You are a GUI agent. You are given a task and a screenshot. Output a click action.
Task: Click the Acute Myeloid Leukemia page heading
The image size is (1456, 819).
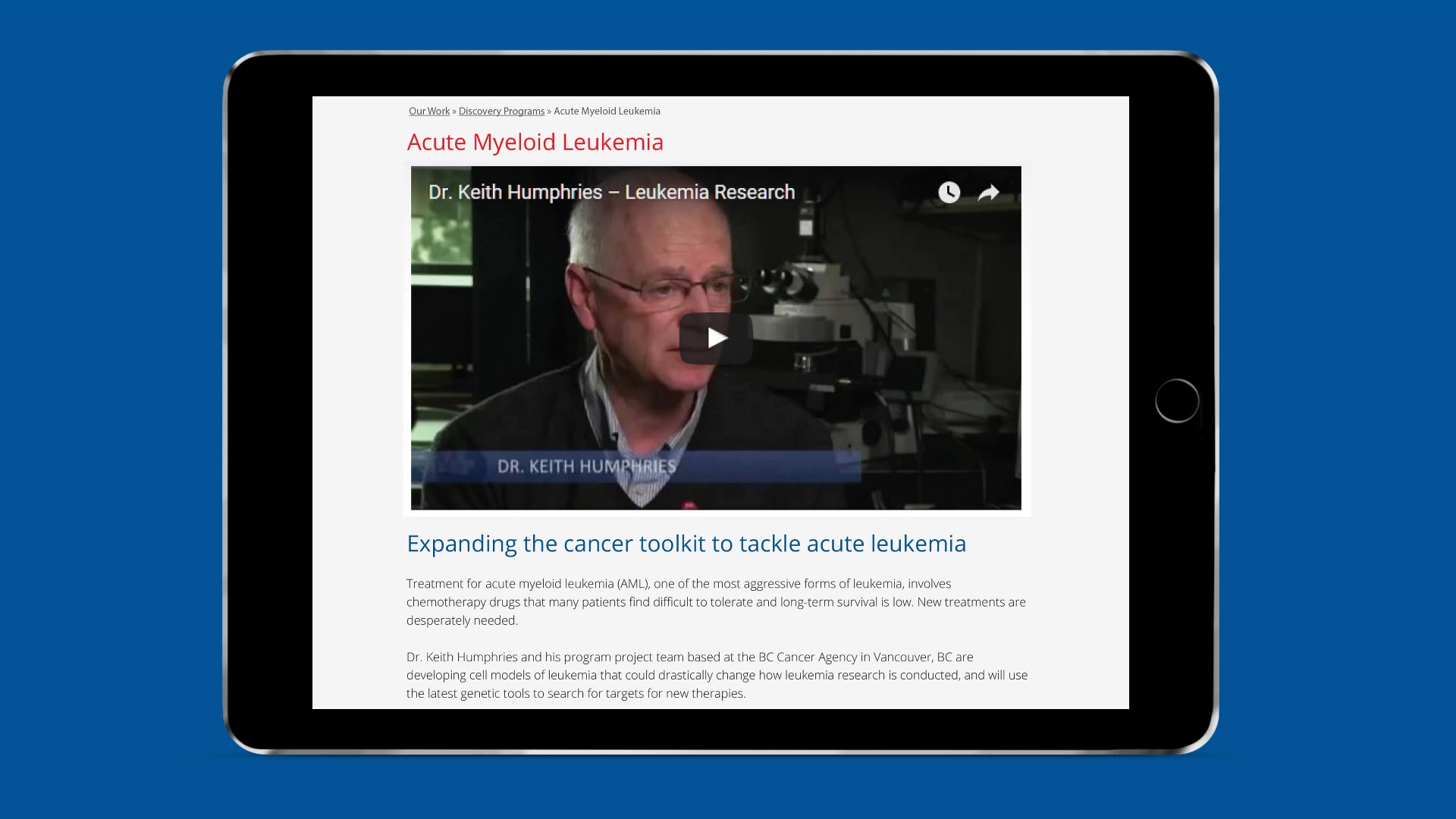pos(535,142)
